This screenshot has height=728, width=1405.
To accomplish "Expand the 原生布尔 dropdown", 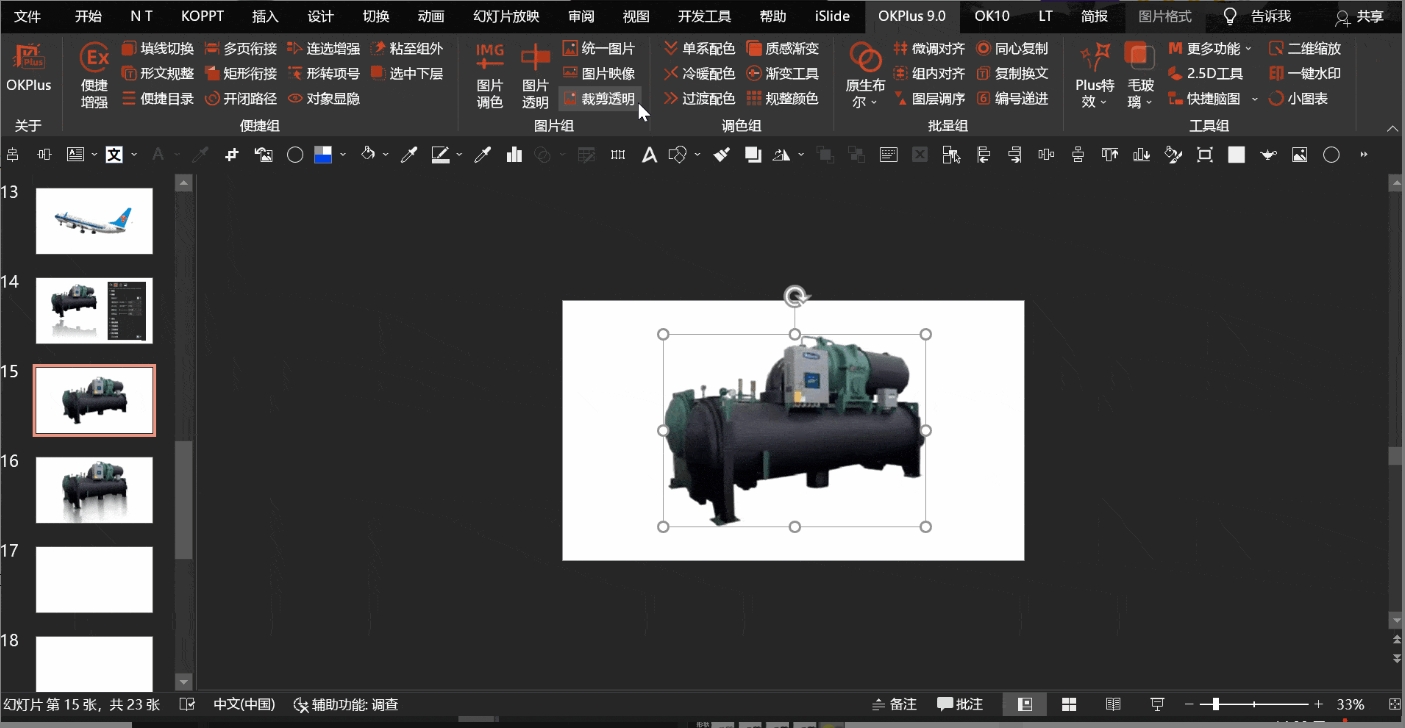I will click(x=865, y=92).
